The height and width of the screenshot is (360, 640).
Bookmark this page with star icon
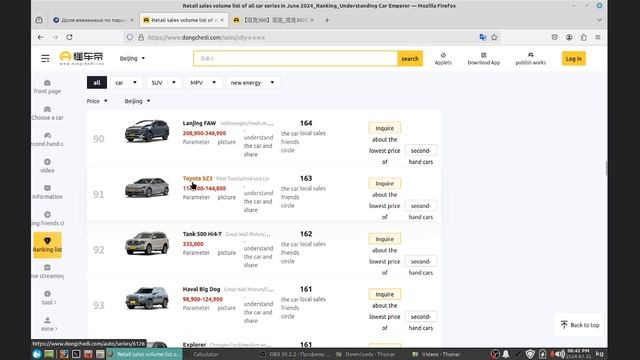coord(494,37)
